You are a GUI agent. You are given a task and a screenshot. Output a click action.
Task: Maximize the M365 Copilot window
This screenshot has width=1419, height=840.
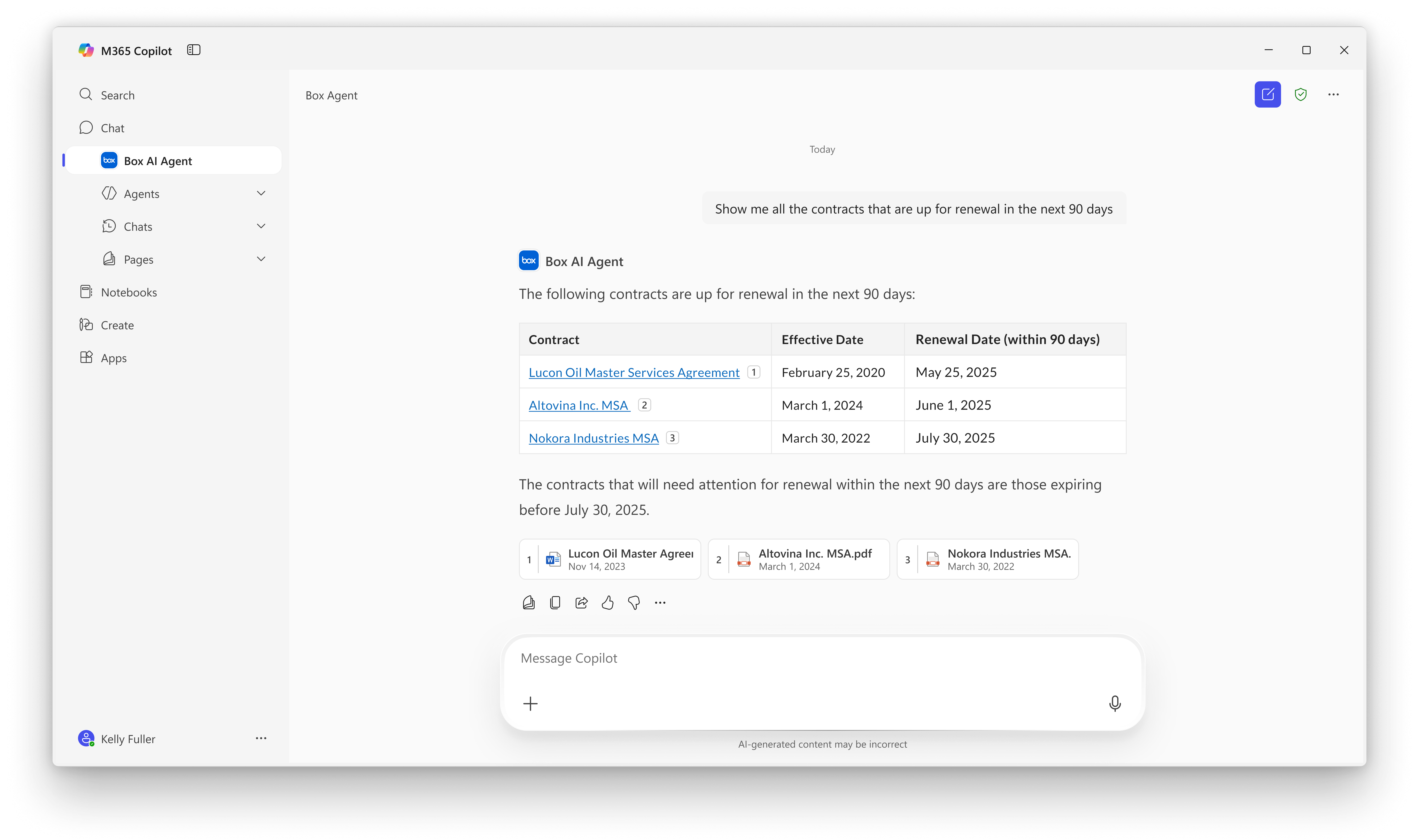point(1306,50)
